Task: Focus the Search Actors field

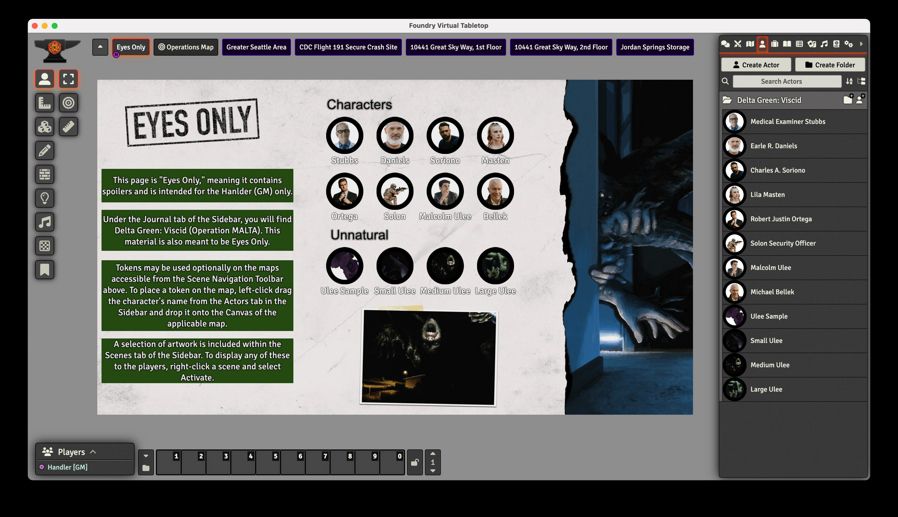Action: coord(786,81)
